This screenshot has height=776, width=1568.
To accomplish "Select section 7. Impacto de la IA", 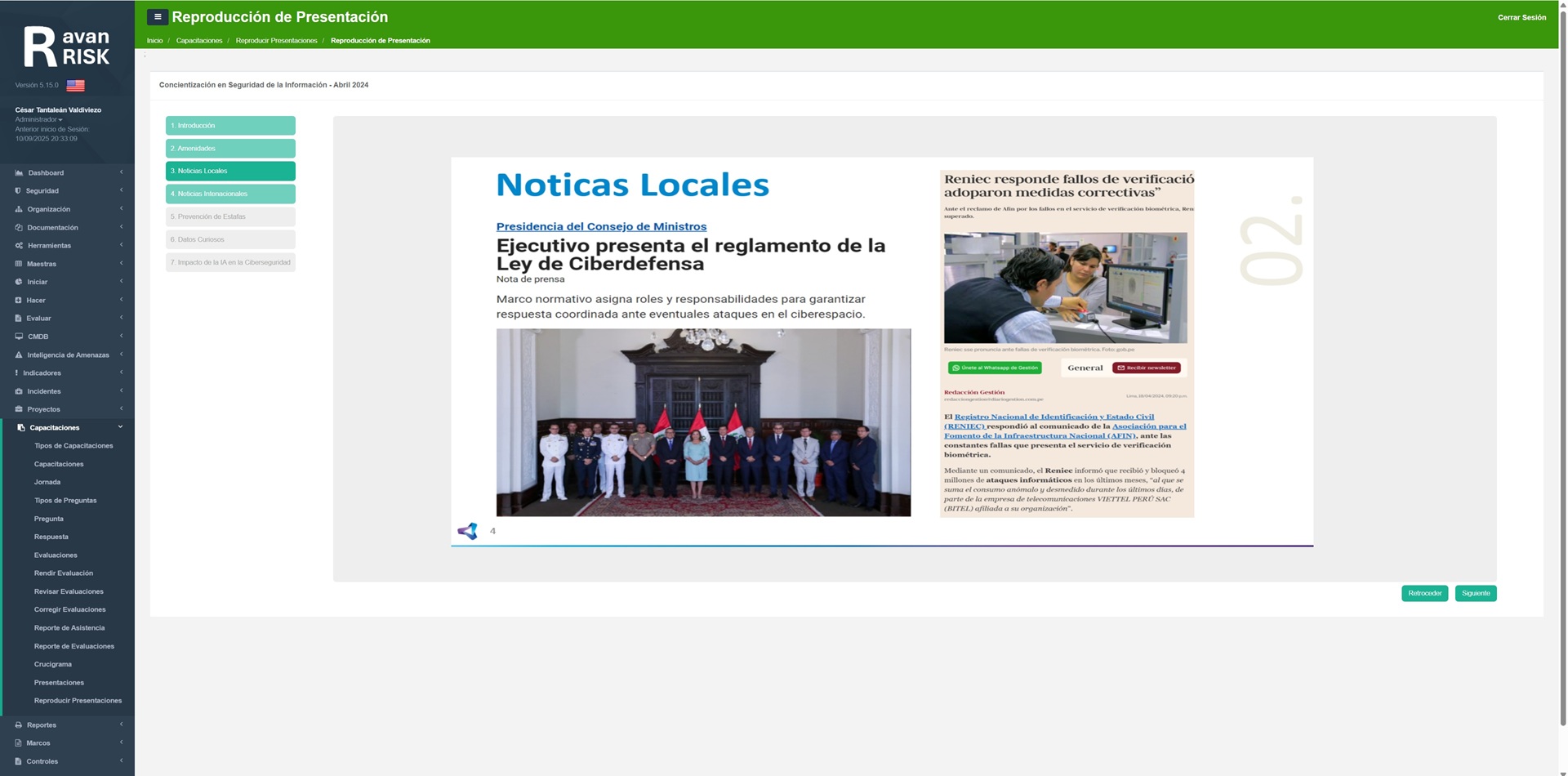I will pyautogui.click(x=230, y=263).
